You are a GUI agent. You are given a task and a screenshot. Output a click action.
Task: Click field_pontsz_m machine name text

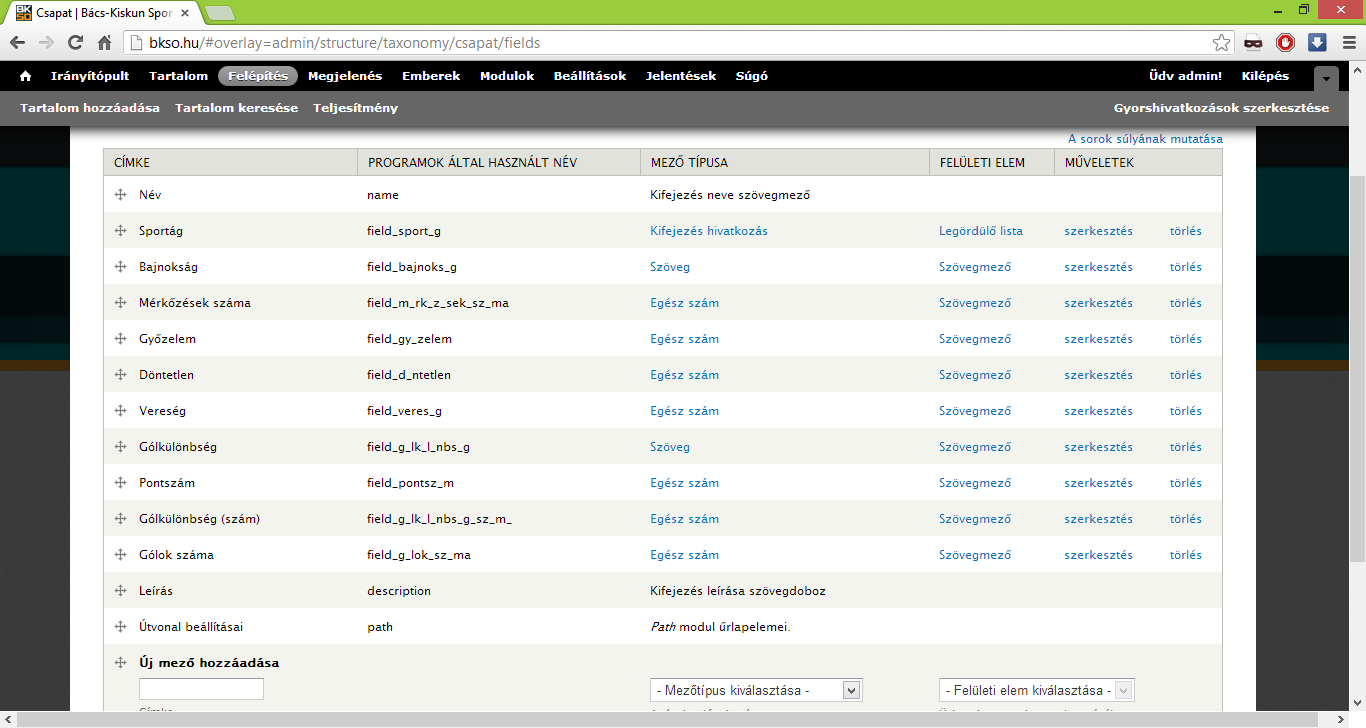pos(411,483)
